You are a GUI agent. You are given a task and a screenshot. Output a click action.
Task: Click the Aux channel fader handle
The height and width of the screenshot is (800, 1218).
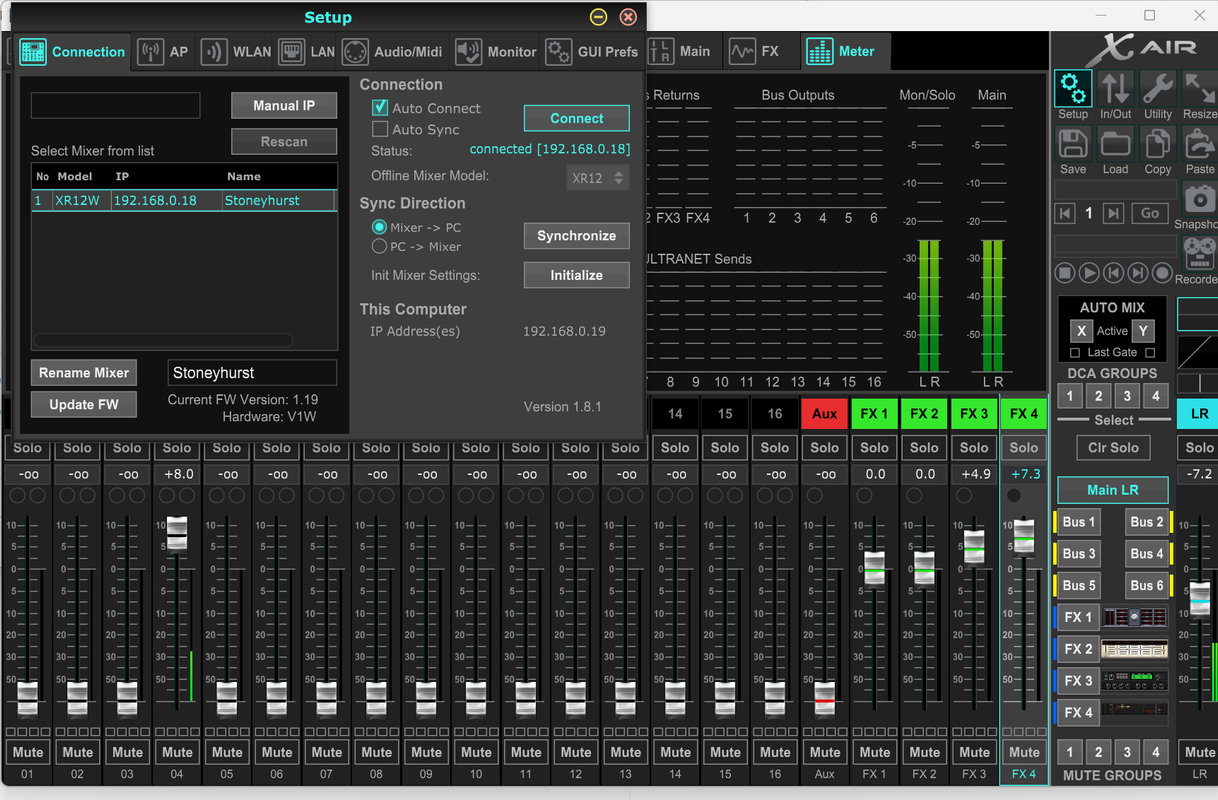pyautogui.click(x=825, y=698)
